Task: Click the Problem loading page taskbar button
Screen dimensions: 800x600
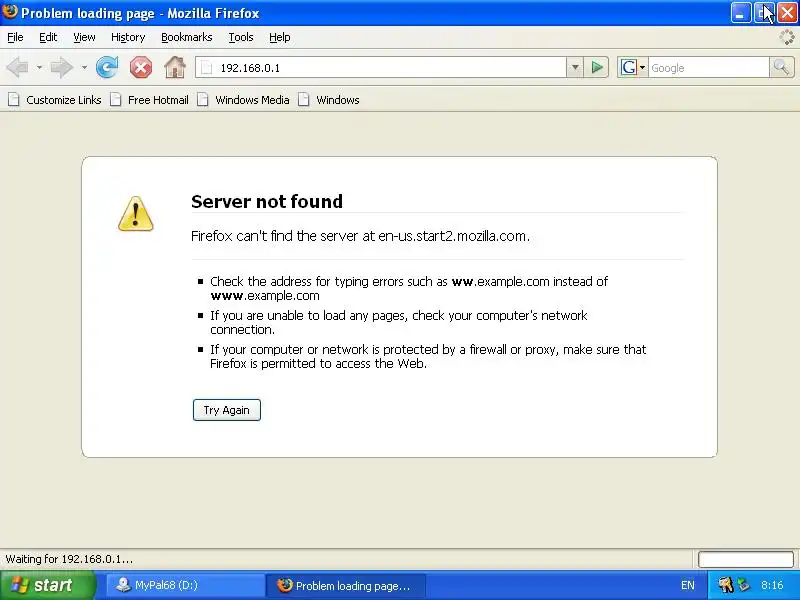Action: (346, 585)
